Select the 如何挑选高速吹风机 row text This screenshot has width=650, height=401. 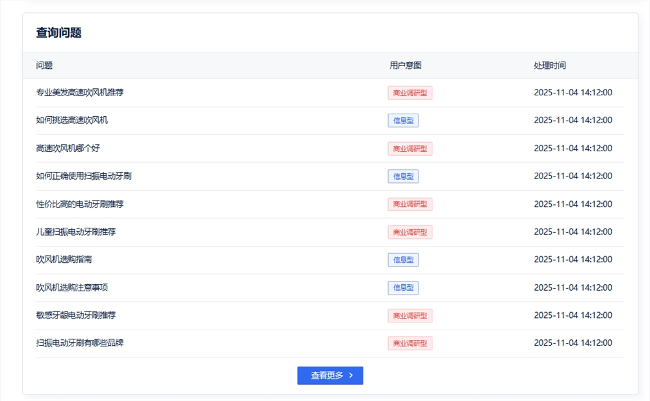71,120
